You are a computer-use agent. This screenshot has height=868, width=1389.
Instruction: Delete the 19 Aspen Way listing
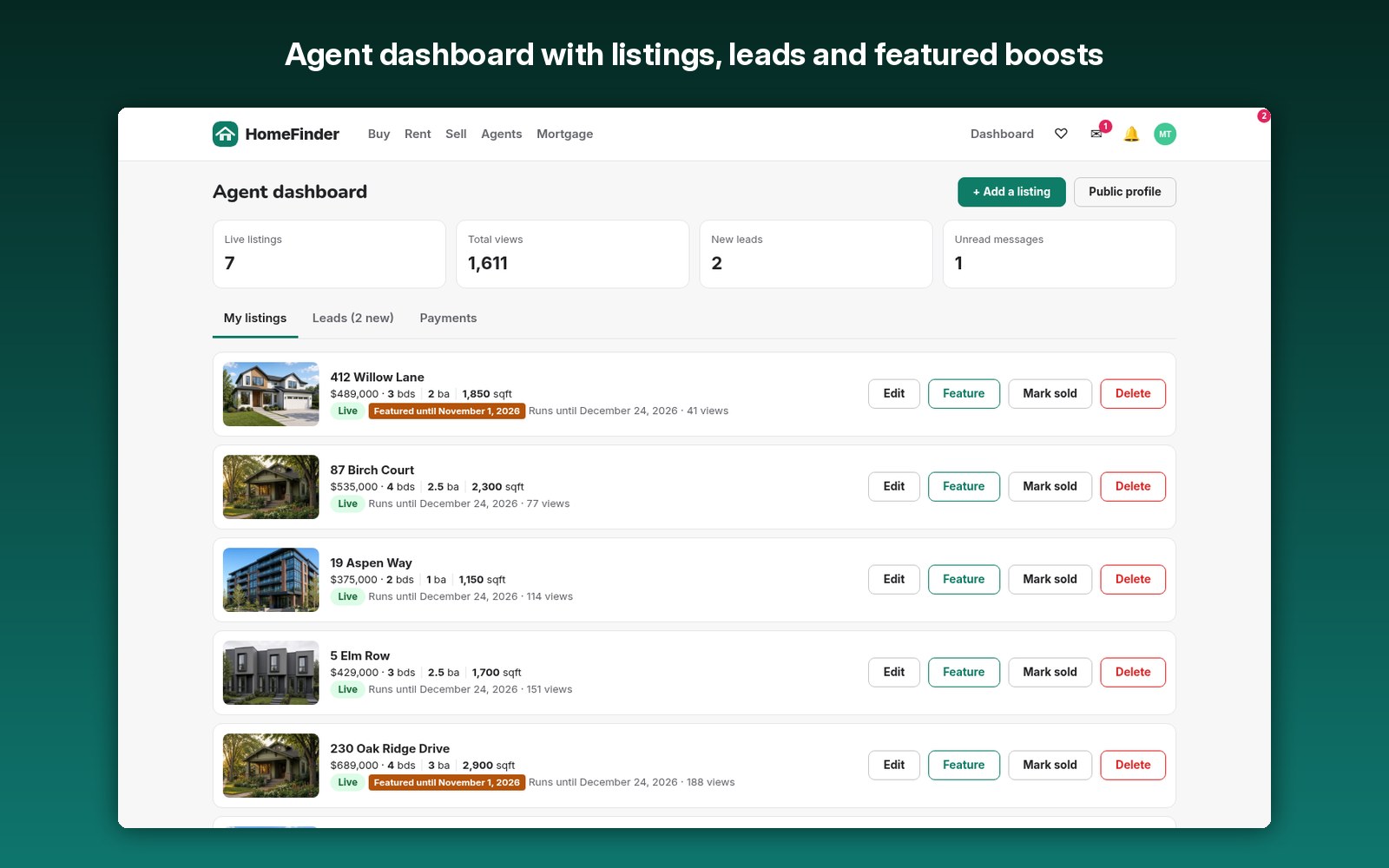click(x=1133, y=579)
